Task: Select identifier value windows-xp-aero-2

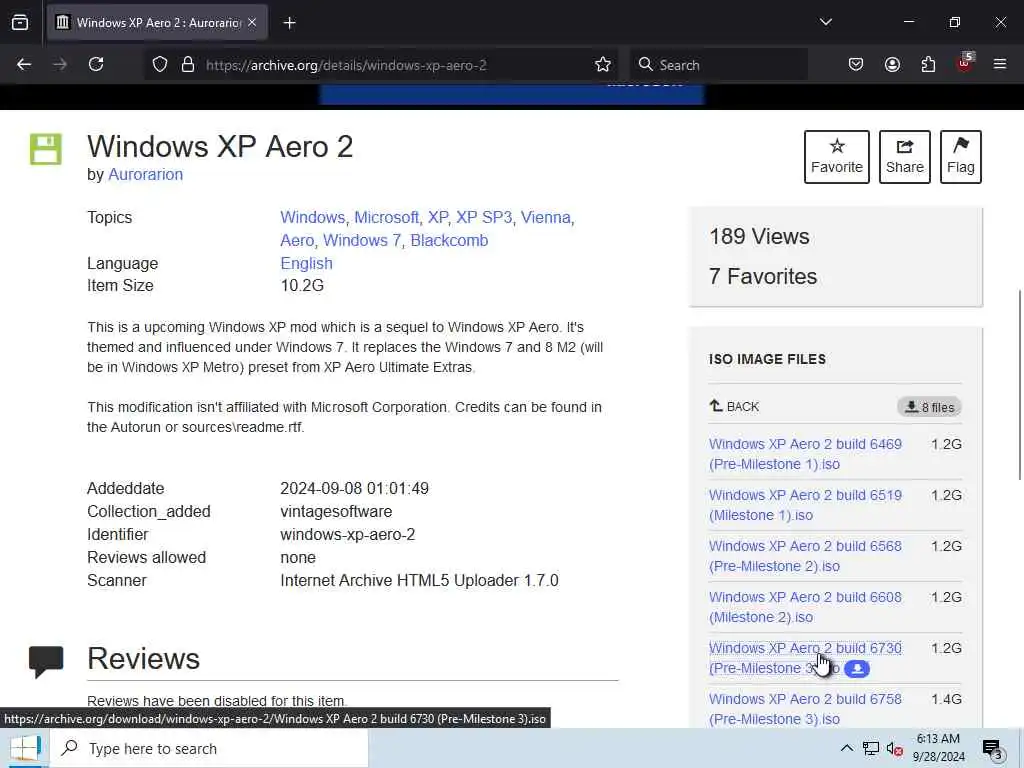Action: [347, 534]
